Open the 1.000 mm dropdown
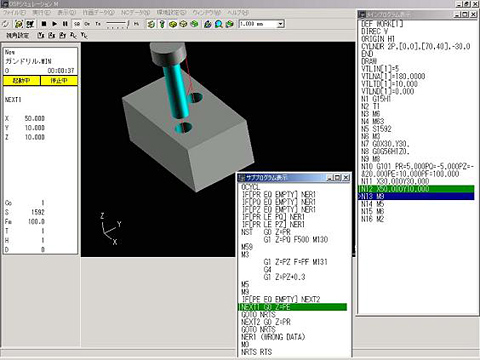Viewport: 480px width, 360px height. coord(280,24)
